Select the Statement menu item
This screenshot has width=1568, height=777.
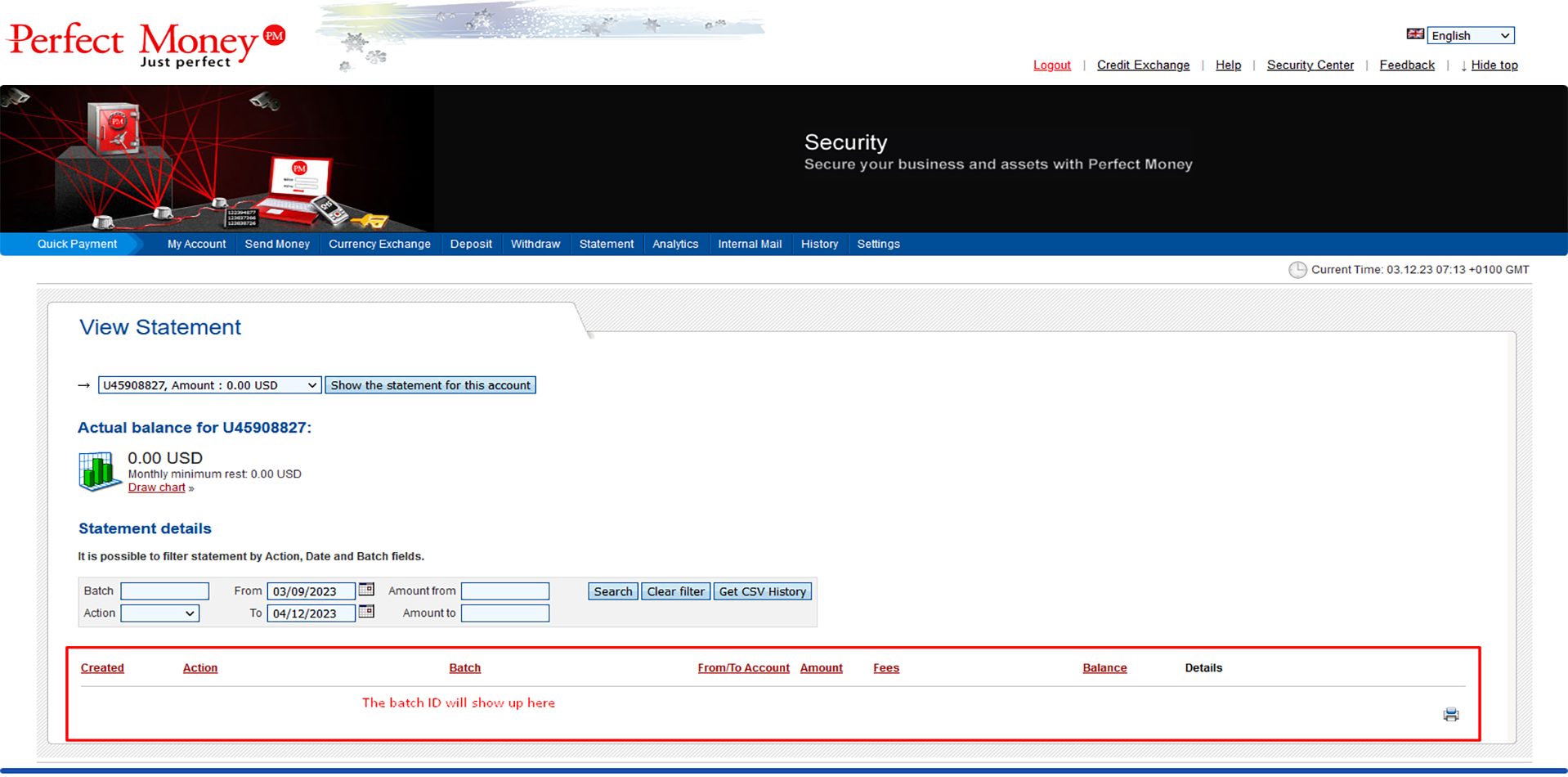(607, 244)
